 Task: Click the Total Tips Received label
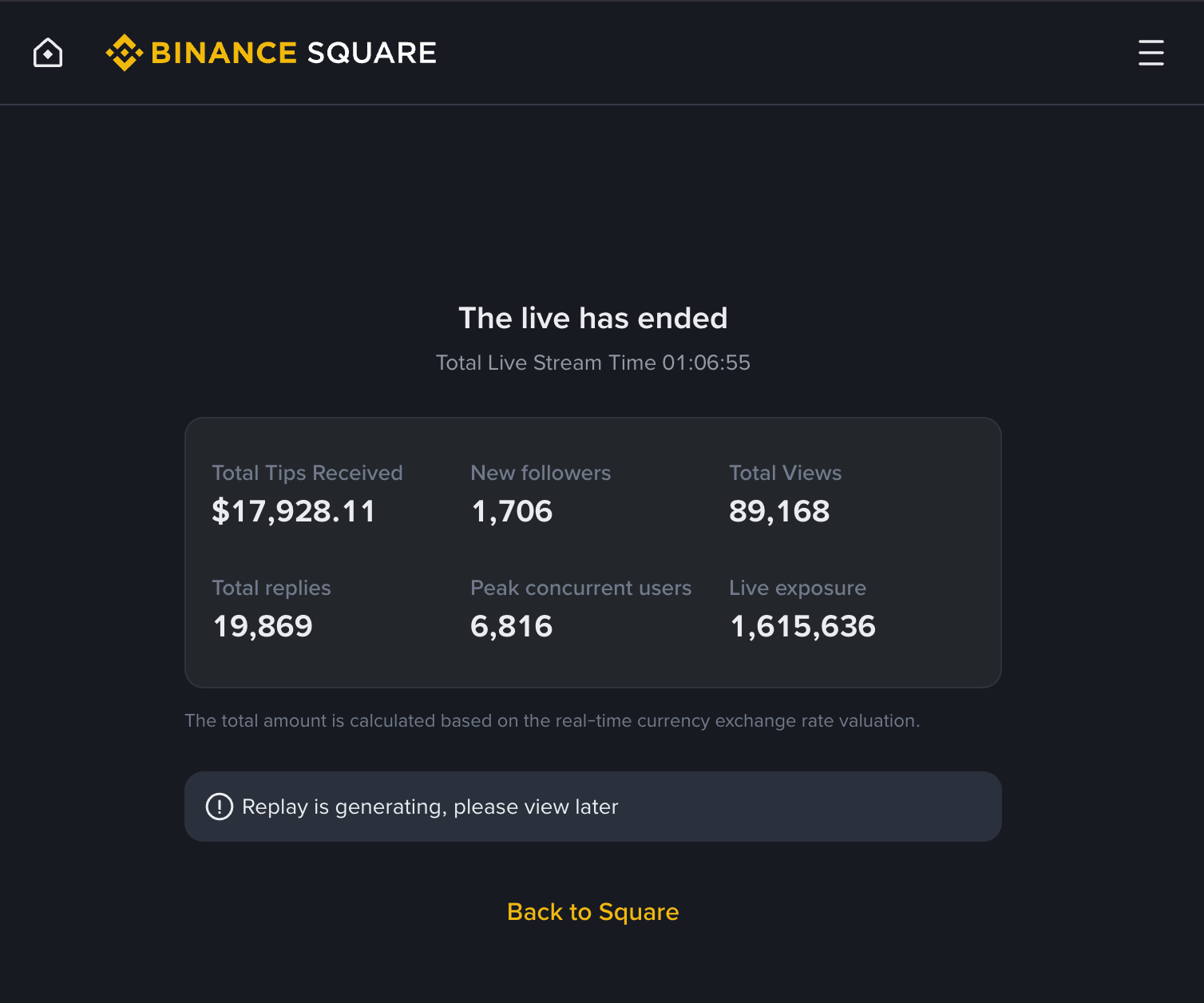[307, 473]
